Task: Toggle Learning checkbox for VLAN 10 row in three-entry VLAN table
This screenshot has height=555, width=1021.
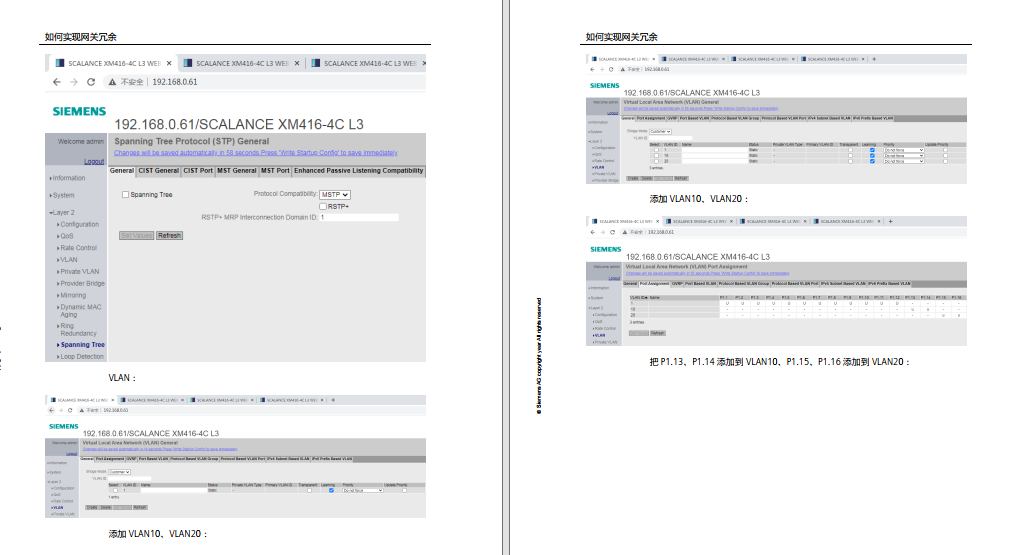Action: click(872, 156)
